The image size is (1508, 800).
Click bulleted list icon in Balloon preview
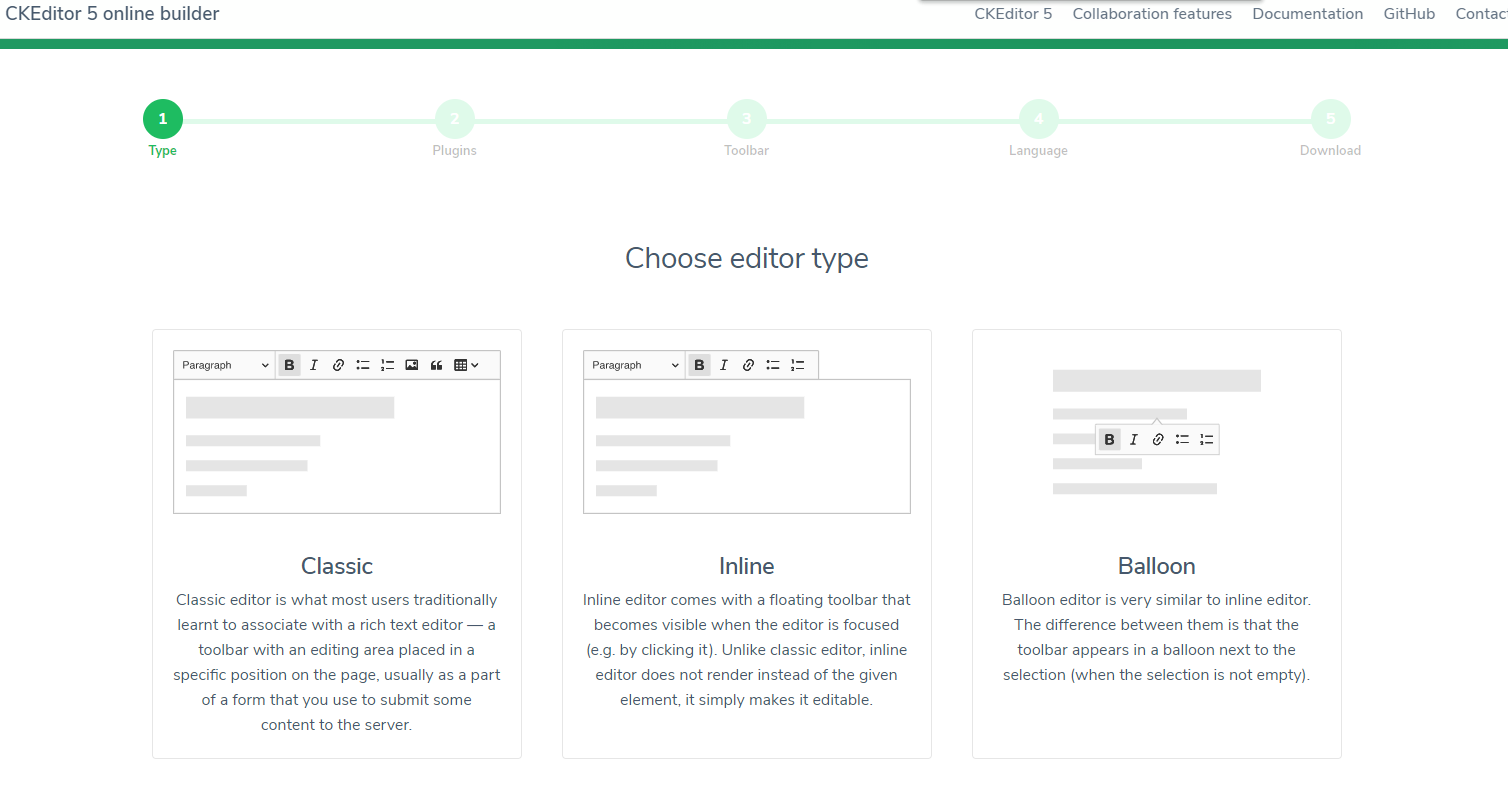[1183, 439]
